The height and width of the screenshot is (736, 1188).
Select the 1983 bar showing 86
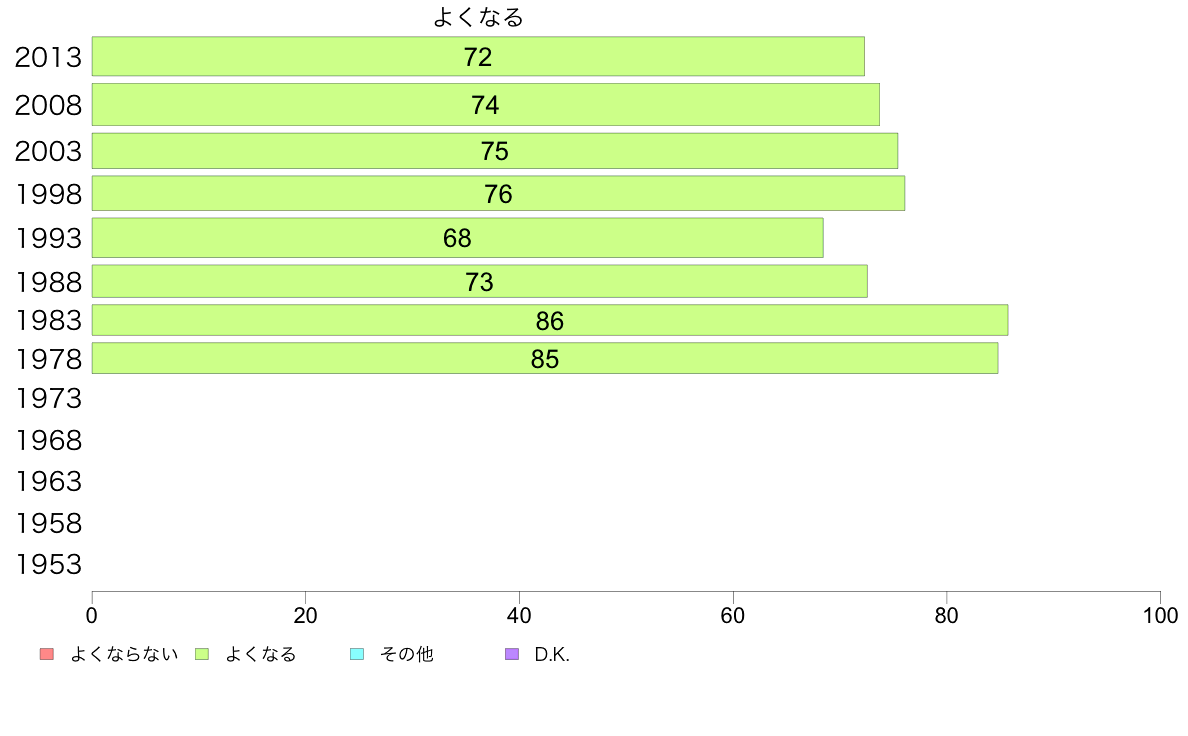click(550, 320)
